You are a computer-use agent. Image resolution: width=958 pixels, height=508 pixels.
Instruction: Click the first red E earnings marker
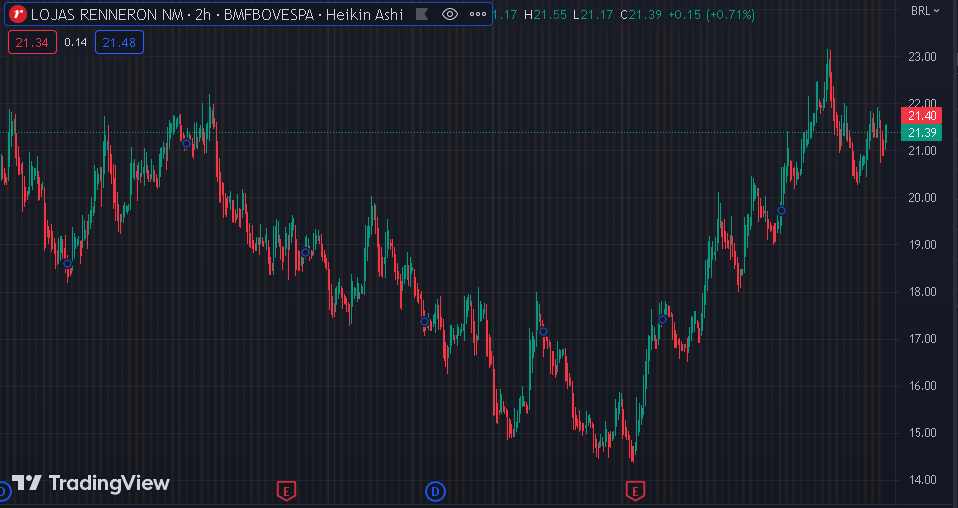[x=287, y=490]
